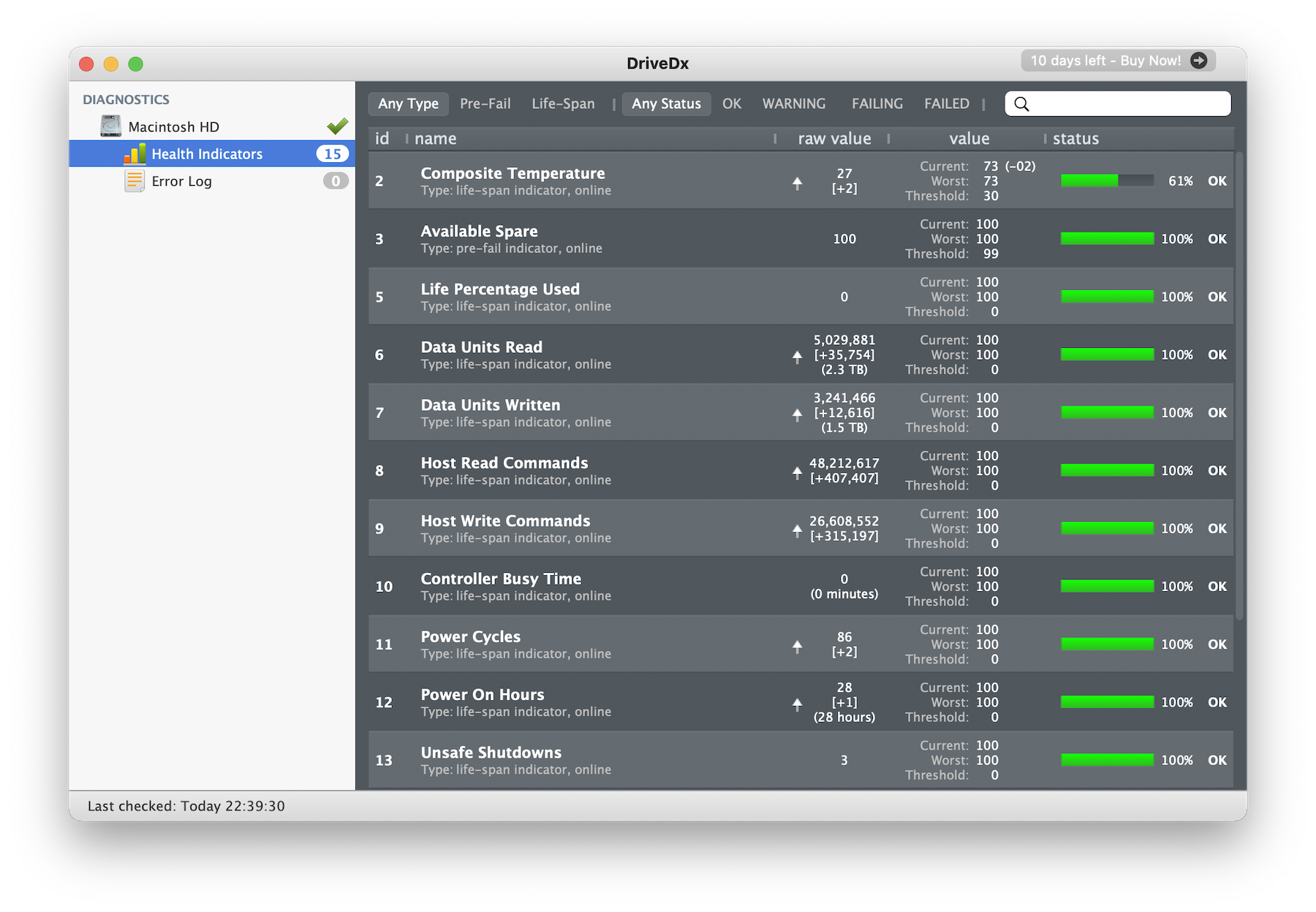
Task: Filter indicators by WARNING status
Action: (x=794, y=104)
